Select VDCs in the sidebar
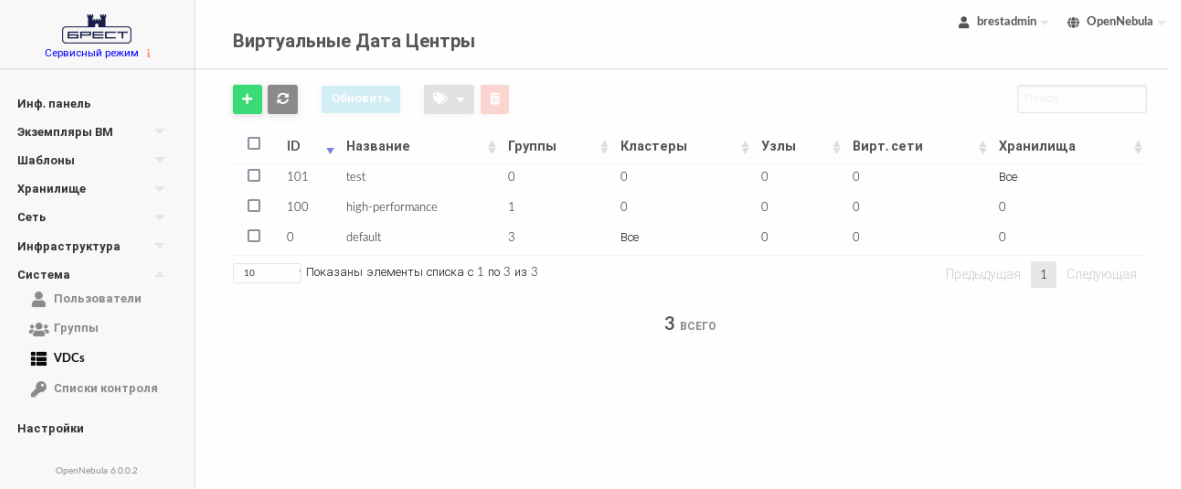Viewport: 1181px width, 489px height. pos(69,358)
